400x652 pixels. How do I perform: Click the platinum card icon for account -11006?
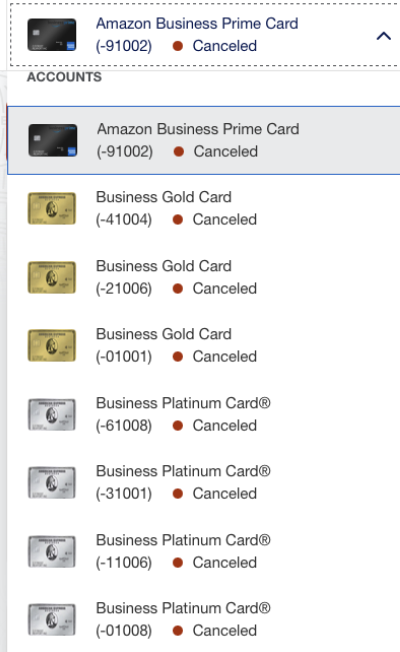click(x=52, y=552)
